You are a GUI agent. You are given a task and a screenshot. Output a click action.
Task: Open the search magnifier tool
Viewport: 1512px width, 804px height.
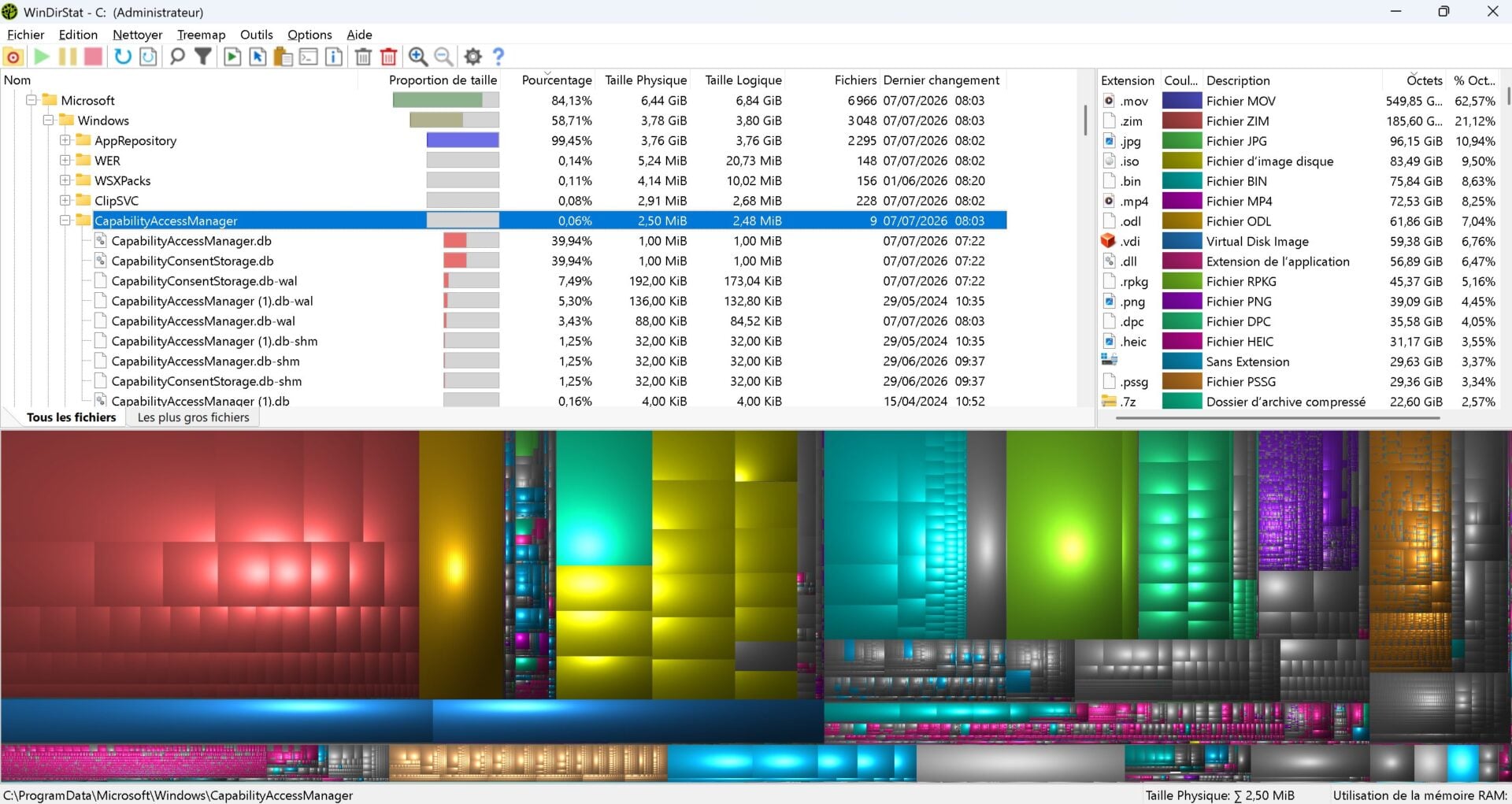[x=178, y=57]
